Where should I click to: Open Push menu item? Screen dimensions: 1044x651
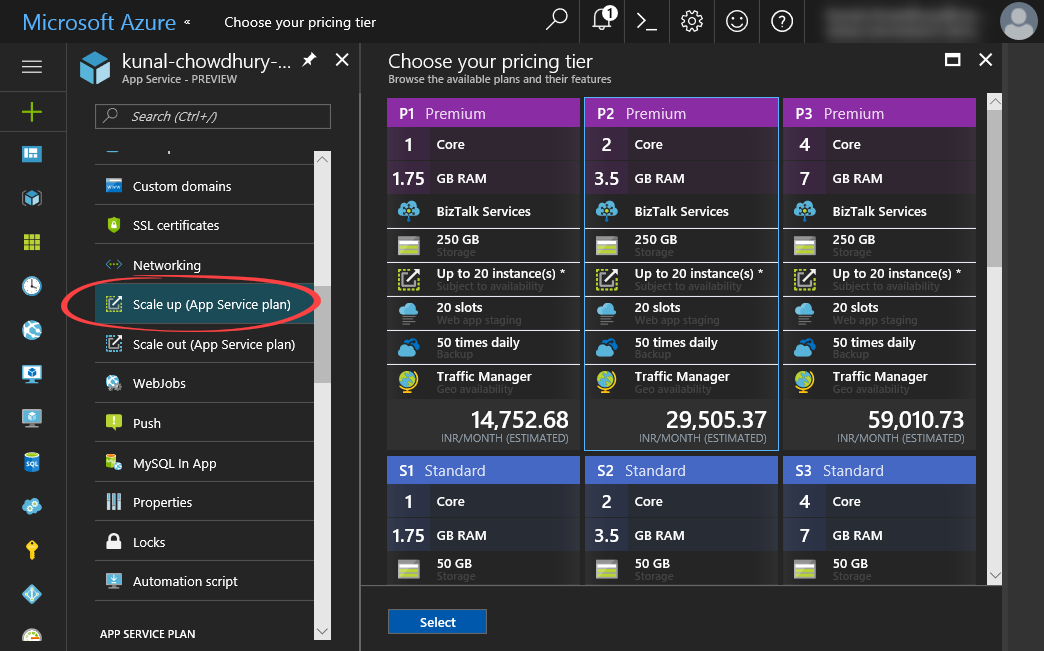click(204, 423)
